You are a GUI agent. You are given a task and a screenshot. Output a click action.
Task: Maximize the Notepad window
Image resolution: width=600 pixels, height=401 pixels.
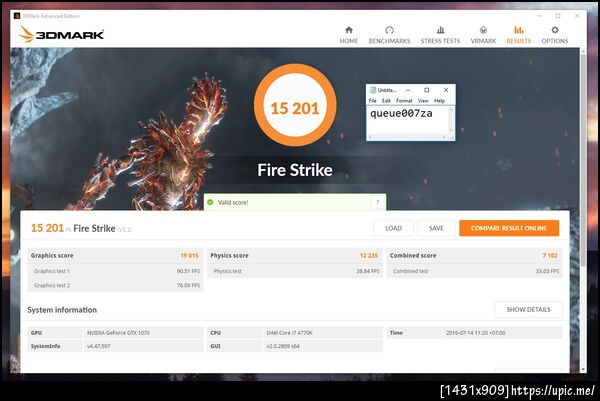pos(426,90)
